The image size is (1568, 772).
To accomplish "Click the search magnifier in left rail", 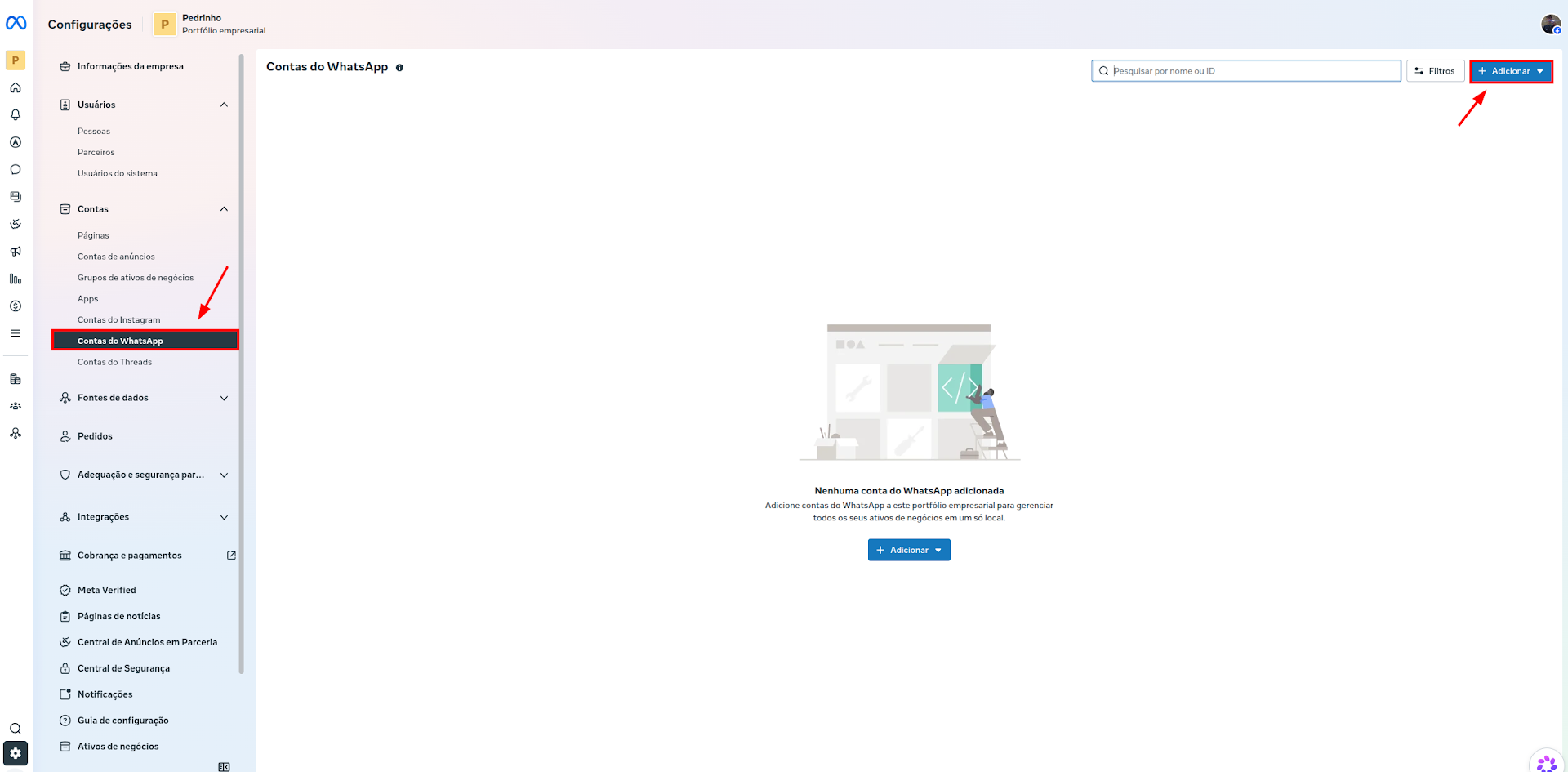I will coord(16,729).
